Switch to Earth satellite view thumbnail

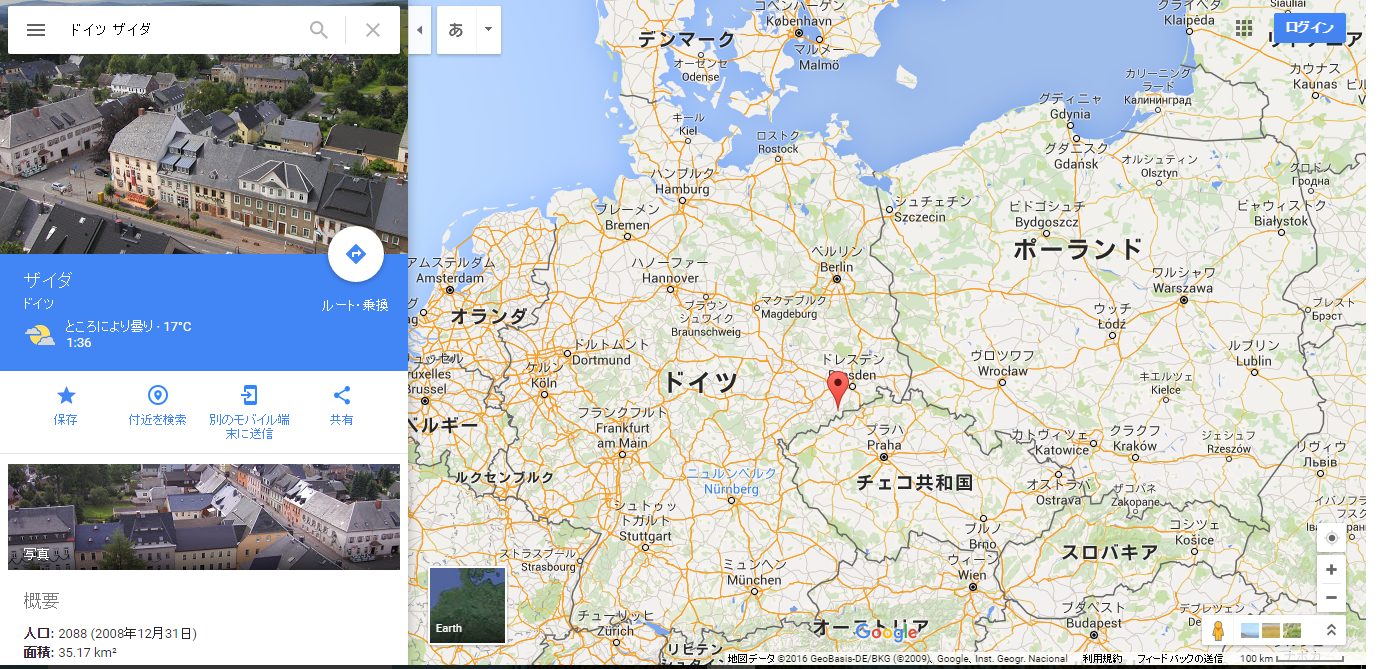[468, 605]
